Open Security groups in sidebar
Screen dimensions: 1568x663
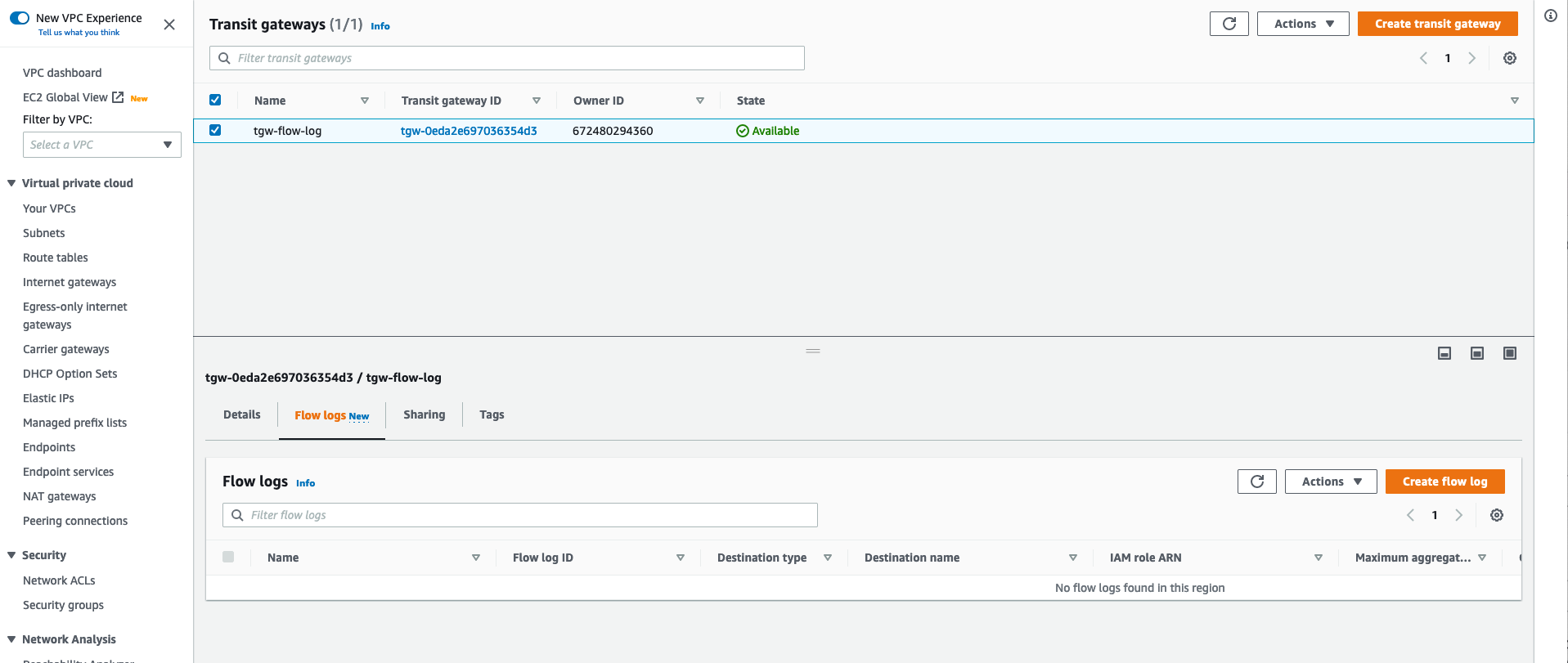[63, 605]
